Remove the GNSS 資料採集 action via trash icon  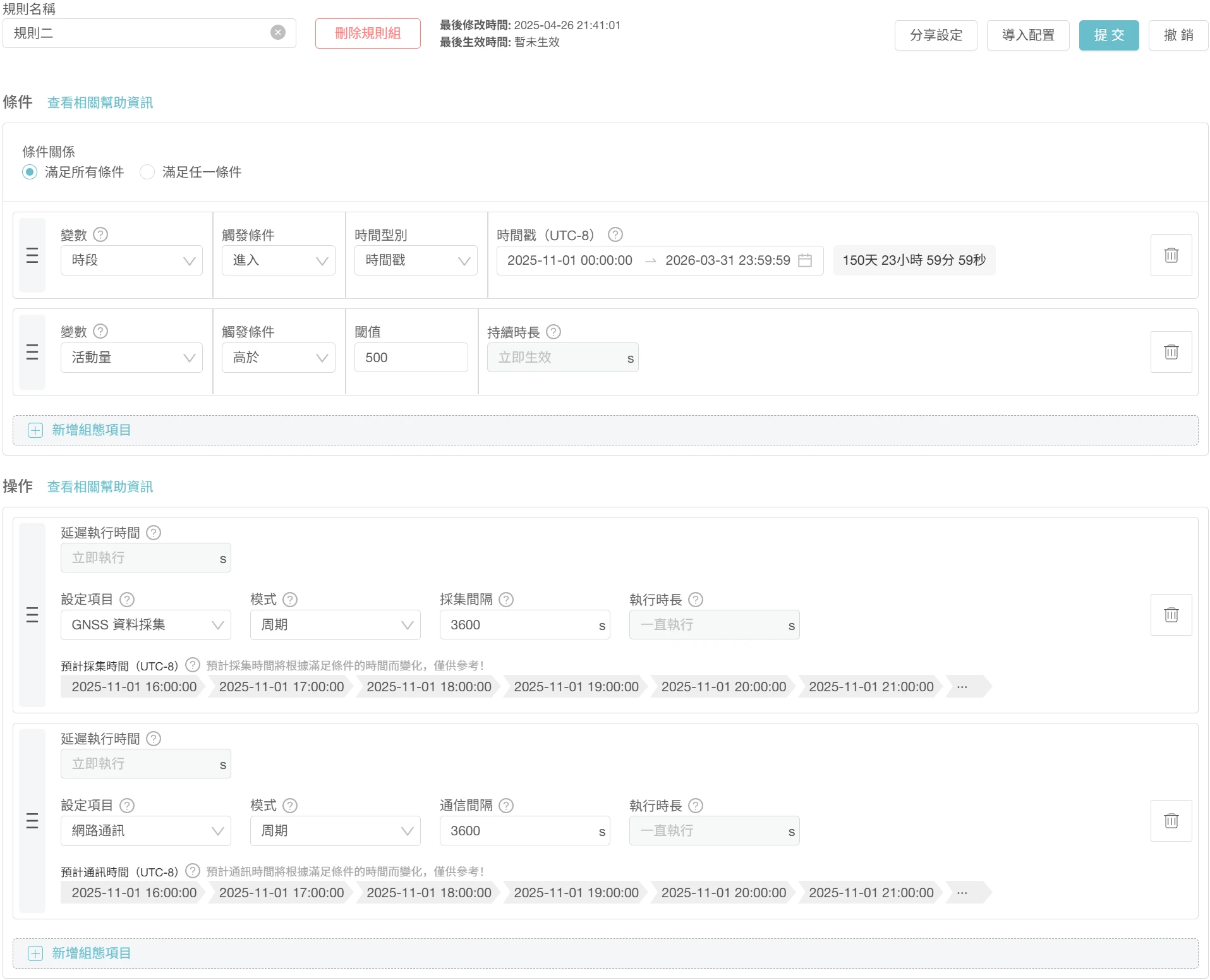1170,615
